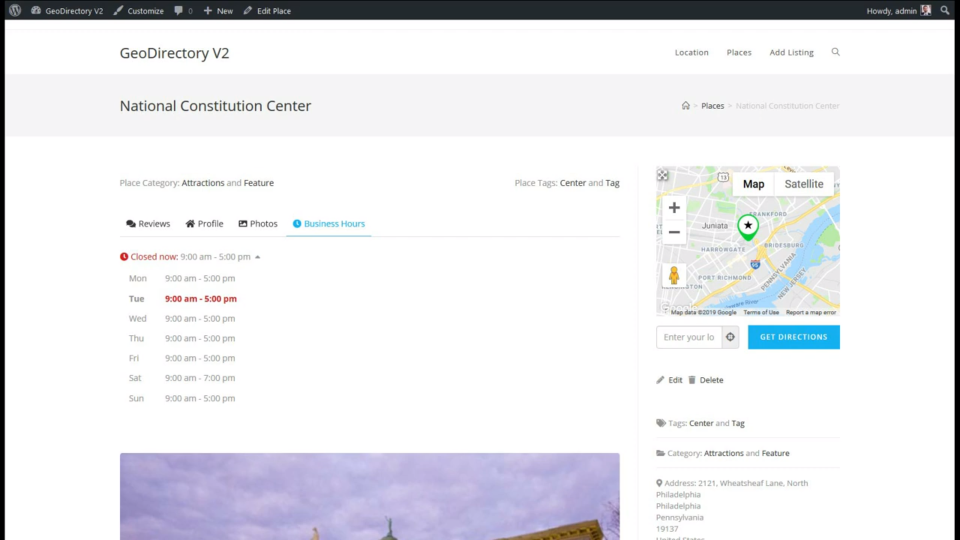Click the Edit listing link
The width and height of the screenshot is (960, 540).
point(669,380)
